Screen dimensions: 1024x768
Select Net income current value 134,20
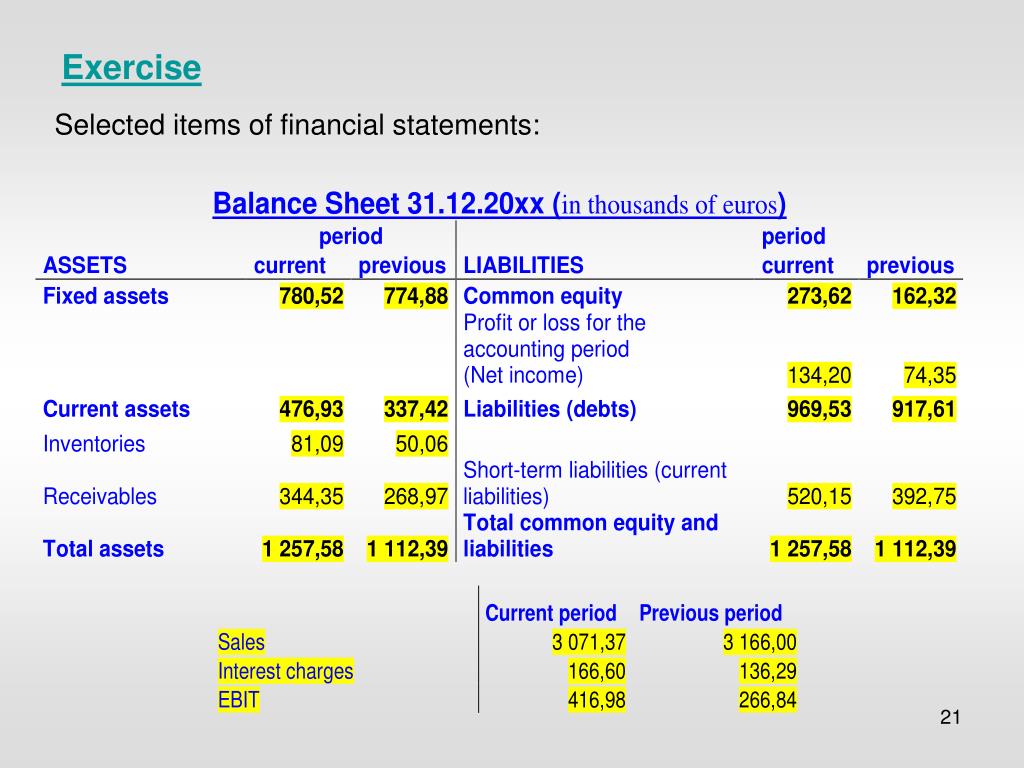819,376
